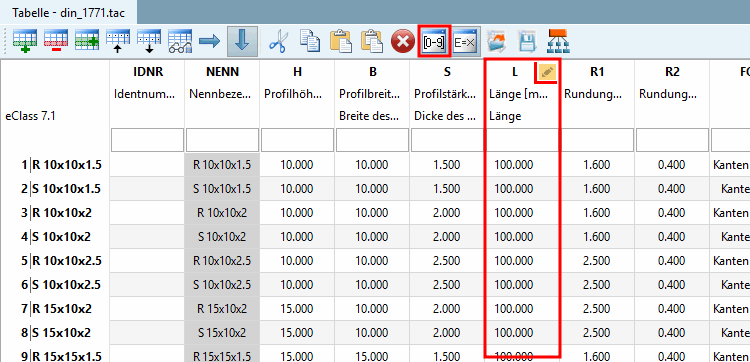Select the S column header

(x=447, y=72)
